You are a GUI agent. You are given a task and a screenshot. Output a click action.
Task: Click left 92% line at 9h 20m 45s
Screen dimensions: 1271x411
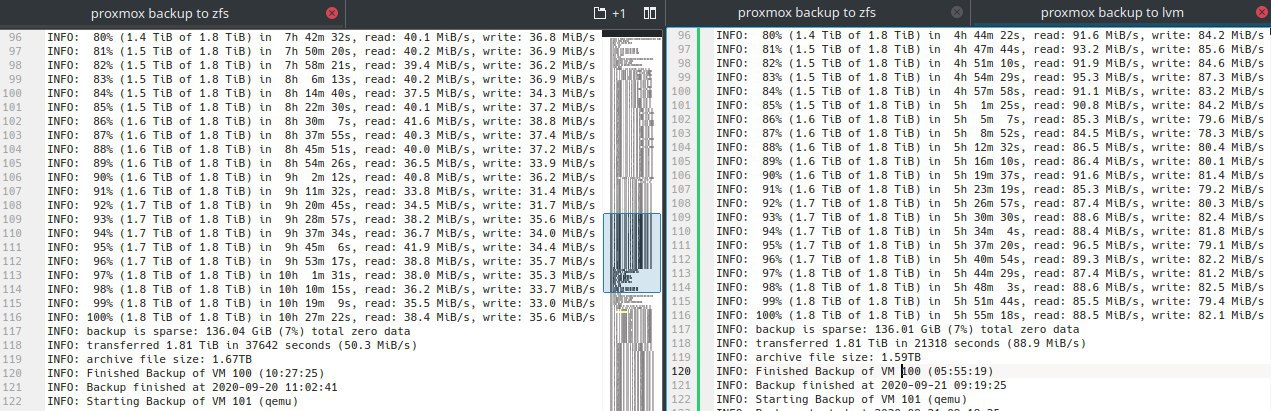(x=321, y=205)
